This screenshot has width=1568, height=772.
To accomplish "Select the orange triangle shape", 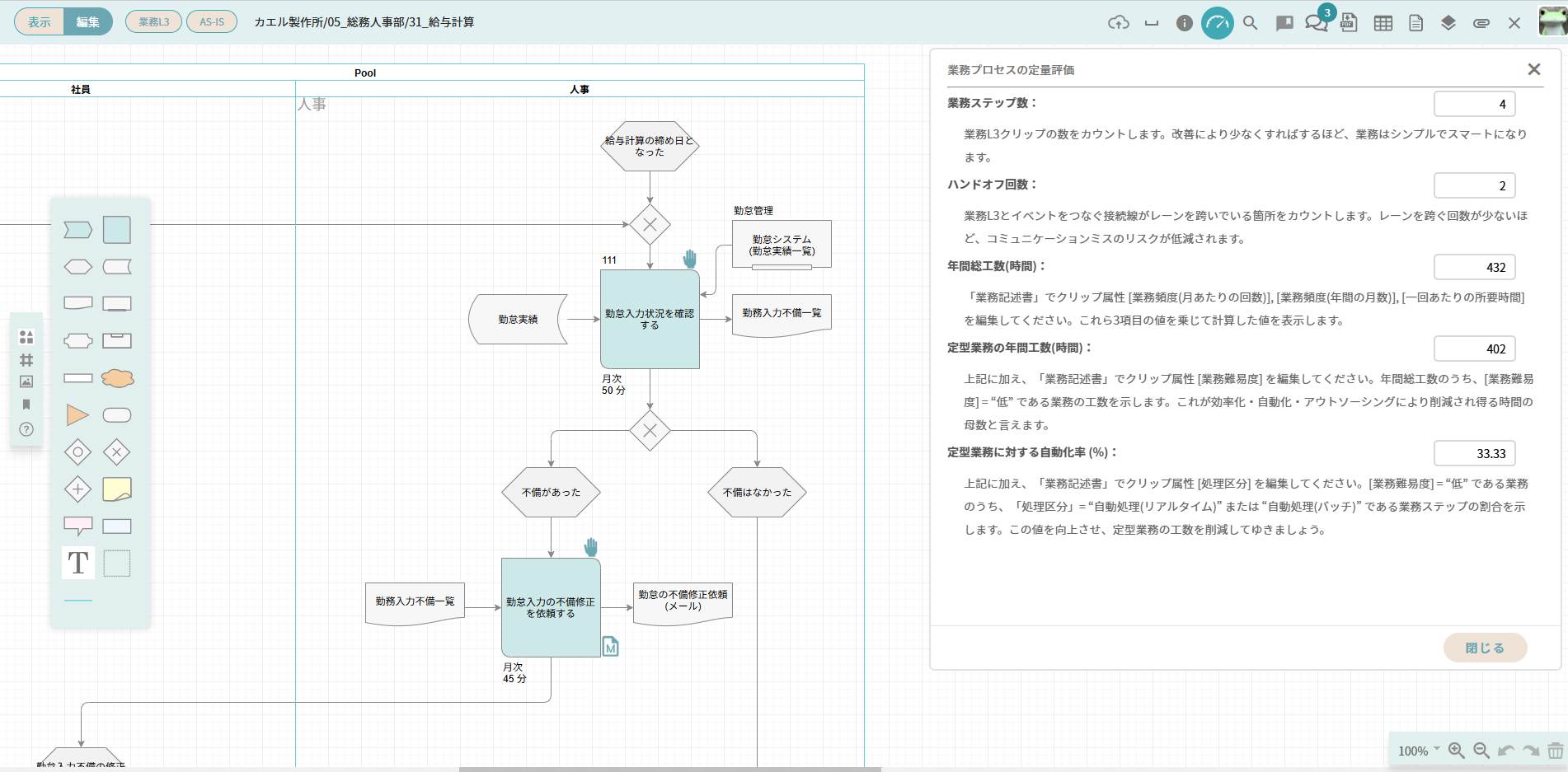I will 77,415.
